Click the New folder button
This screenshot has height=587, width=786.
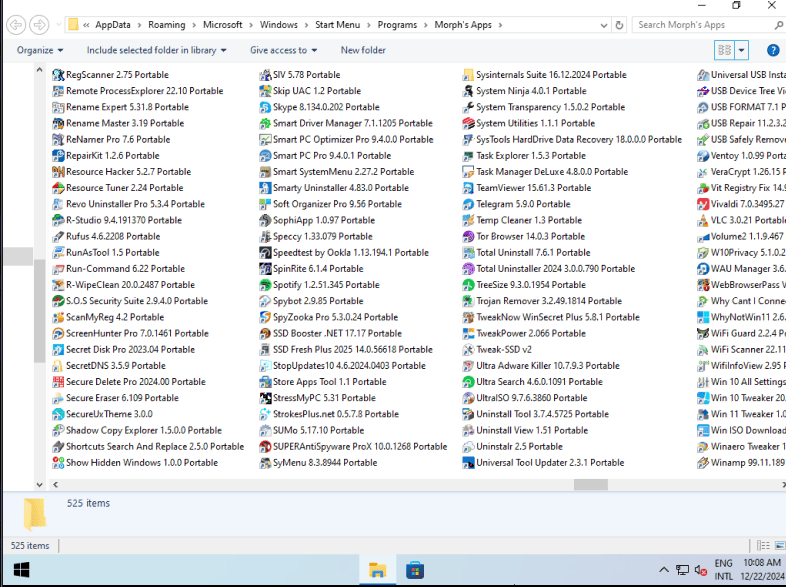(363, 50)
